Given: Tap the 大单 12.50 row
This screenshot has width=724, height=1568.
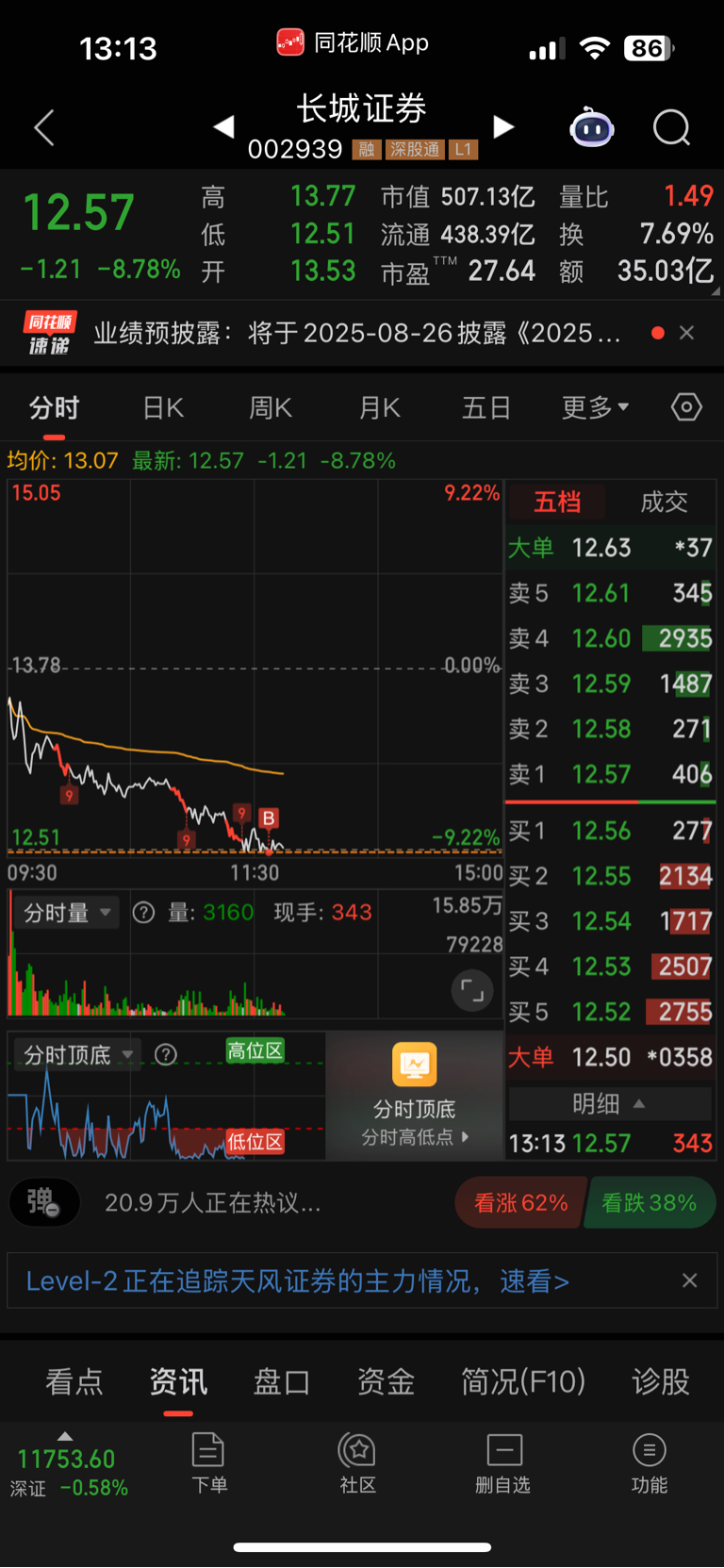Looking at the screenshot, I should [610, 1057].
